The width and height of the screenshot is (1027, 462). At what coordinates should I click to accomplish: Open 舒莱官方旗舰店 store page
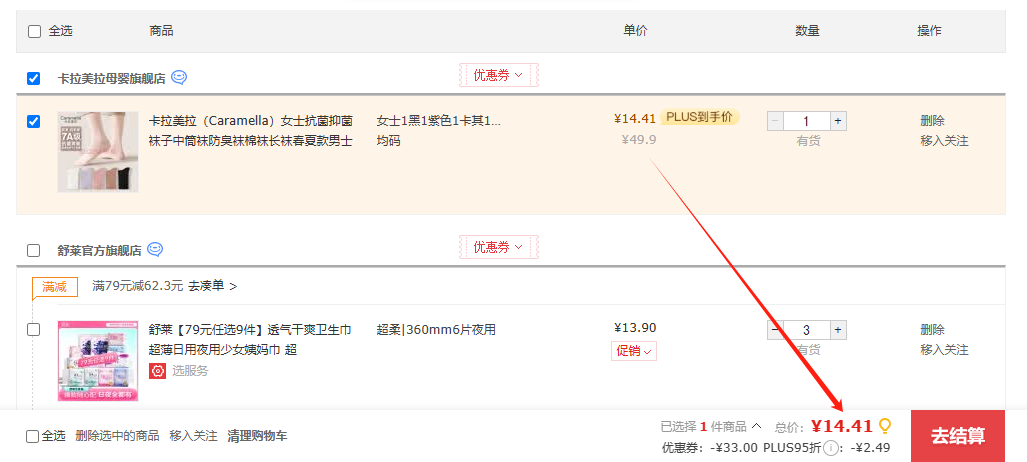coord(100,250)
